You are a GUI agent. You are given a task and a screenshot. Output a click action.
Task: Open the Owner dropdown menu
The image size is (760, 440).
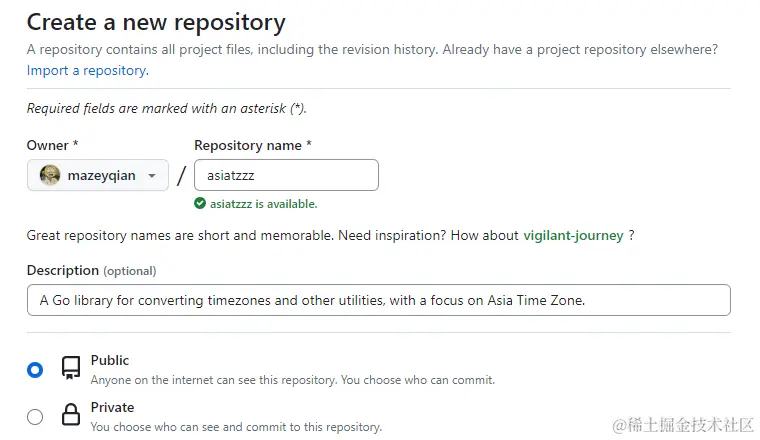tap(97, 175)
